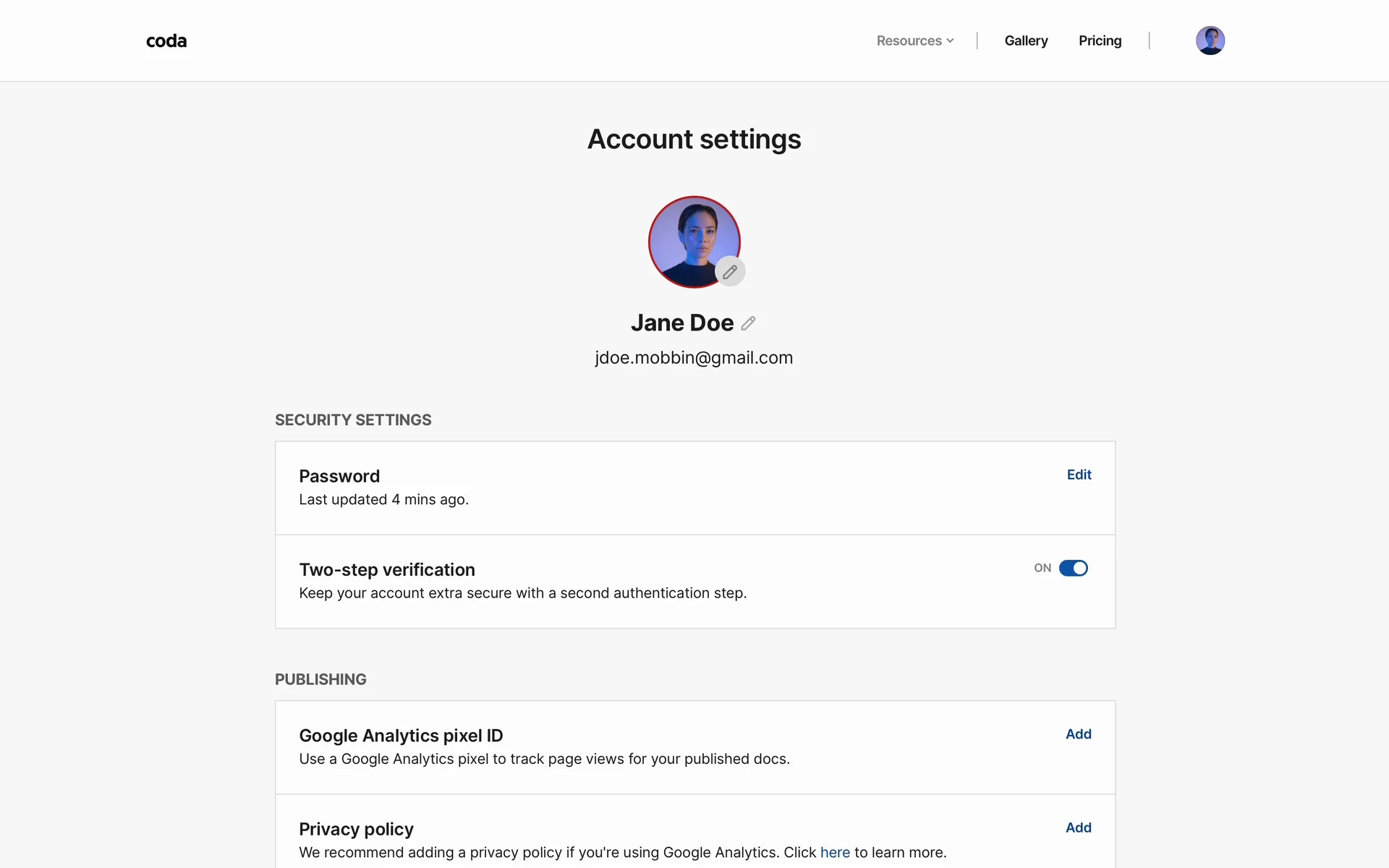The width and height of the screenshot is (1389, 868).
Task: Click the Password row title
Action: point(339,477)
